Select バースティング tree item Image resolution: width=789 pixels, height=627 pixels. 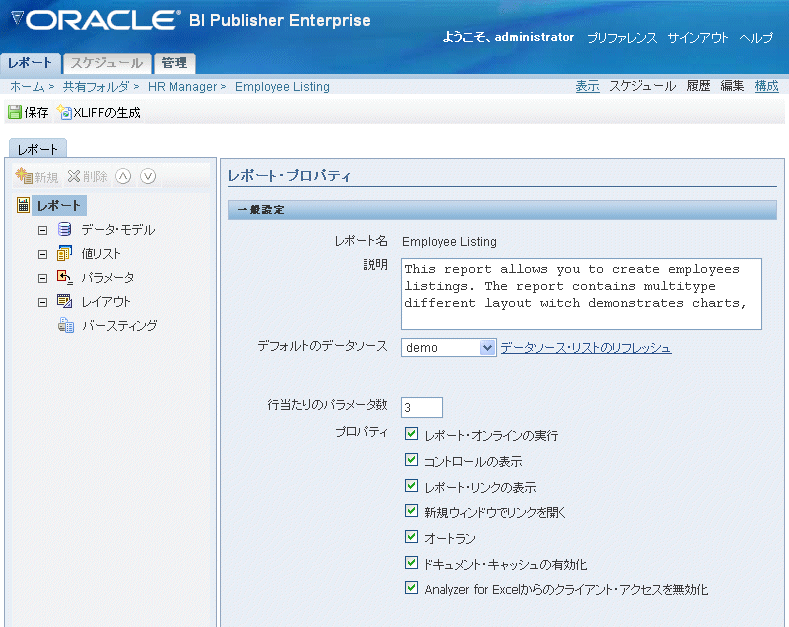[120, 326]
